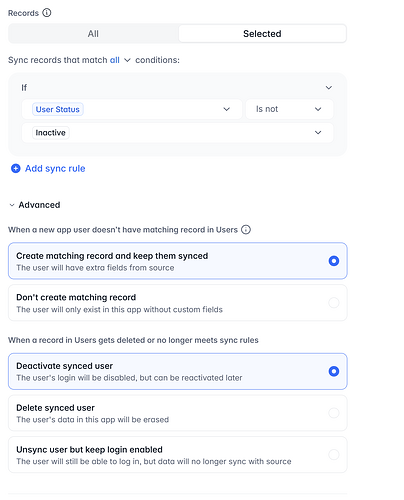The width and height of the screenshot is (404, 500).
Task: Click the Add sync rule link
Action: click(55, 169)
